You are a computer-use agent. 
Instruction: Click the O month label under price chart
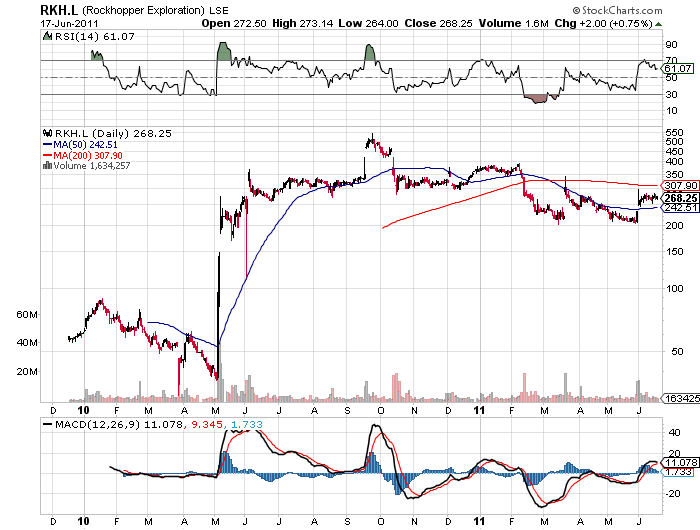coord(380,410)
